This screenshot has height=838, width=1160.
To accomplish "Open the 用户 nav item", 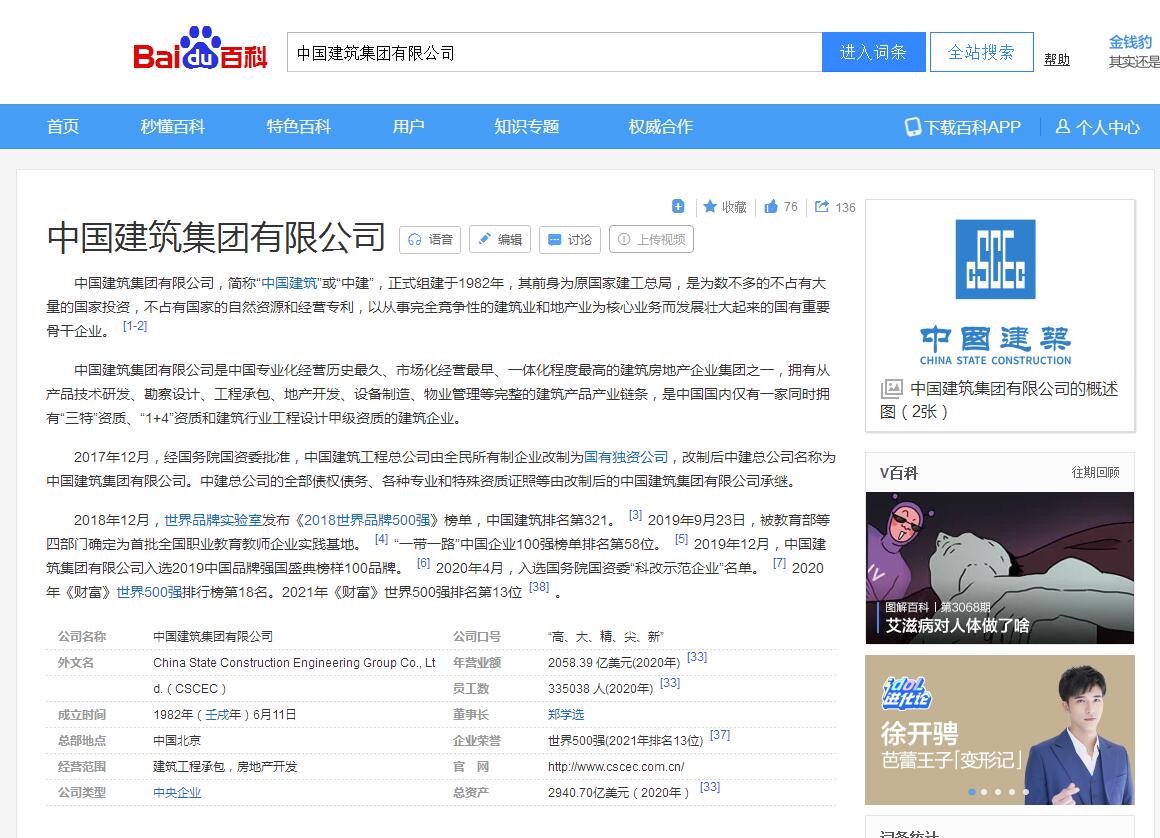I will [408, 126].
